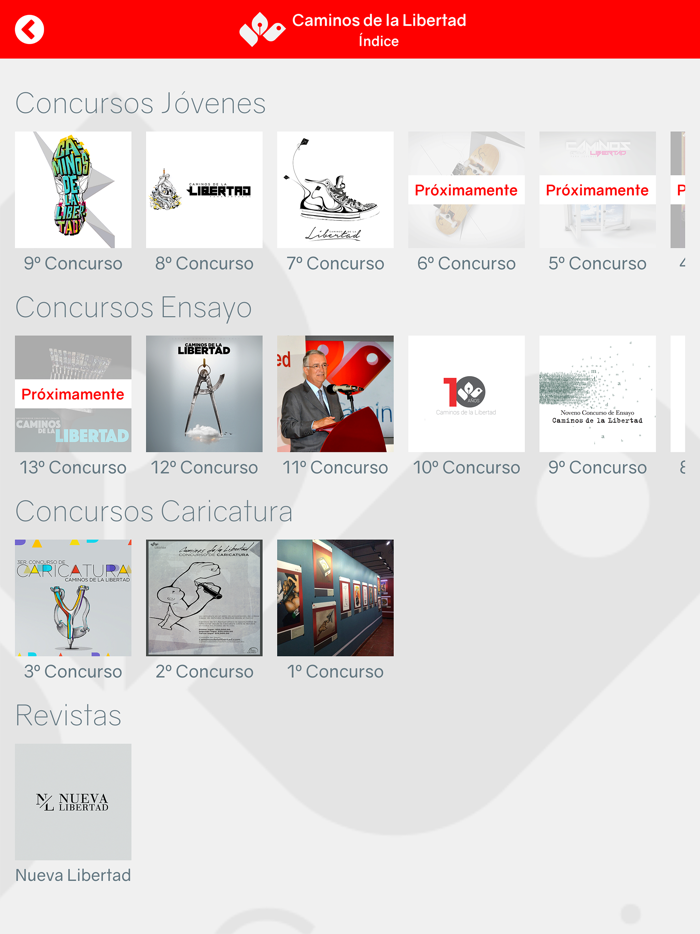
Task: Open the Nueva Libertad magazine cover
Action: point(73,802)
